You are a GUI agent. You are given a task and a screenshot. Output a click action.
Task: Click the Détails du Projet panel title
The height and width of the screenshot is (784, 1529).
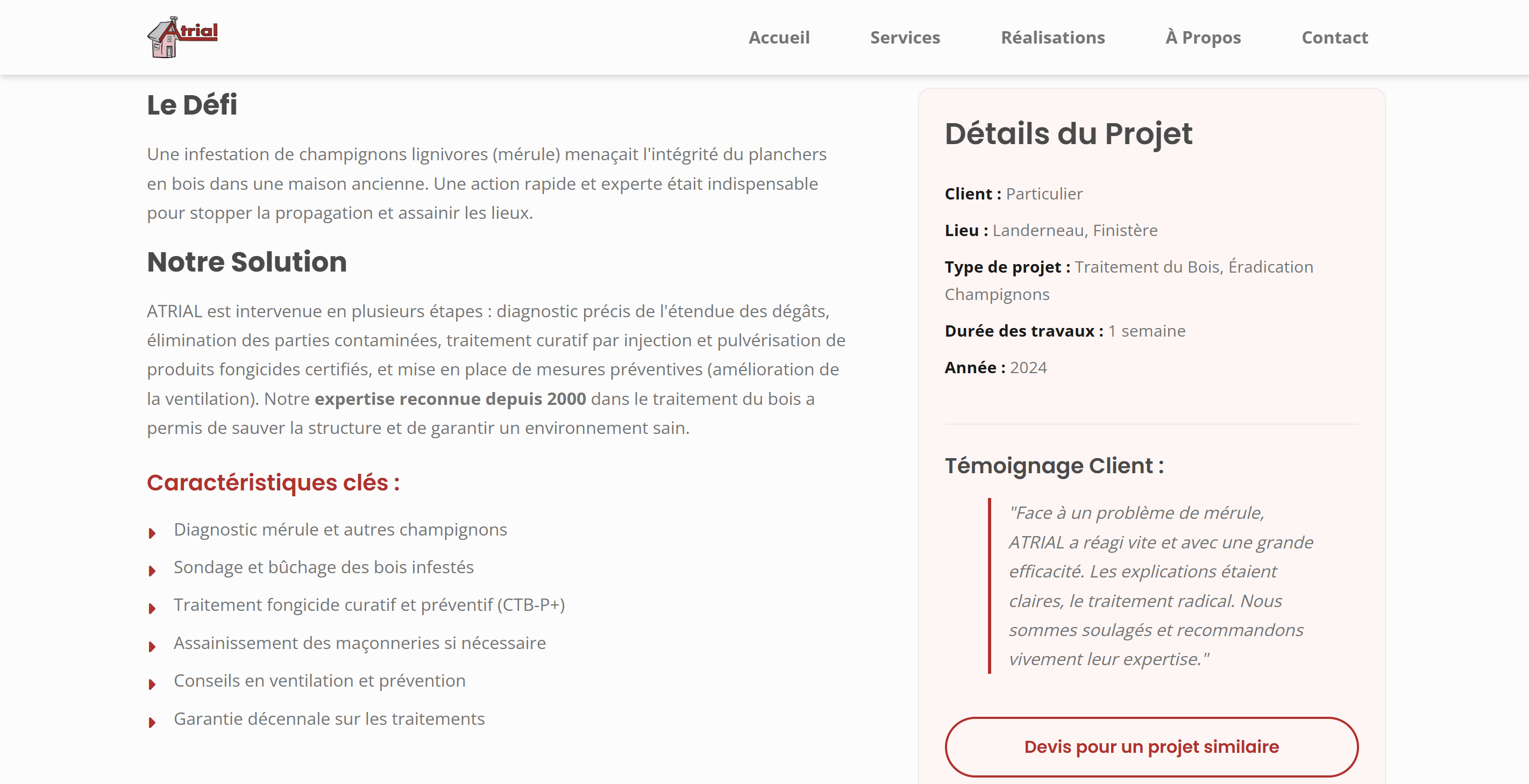point(1069,133)
